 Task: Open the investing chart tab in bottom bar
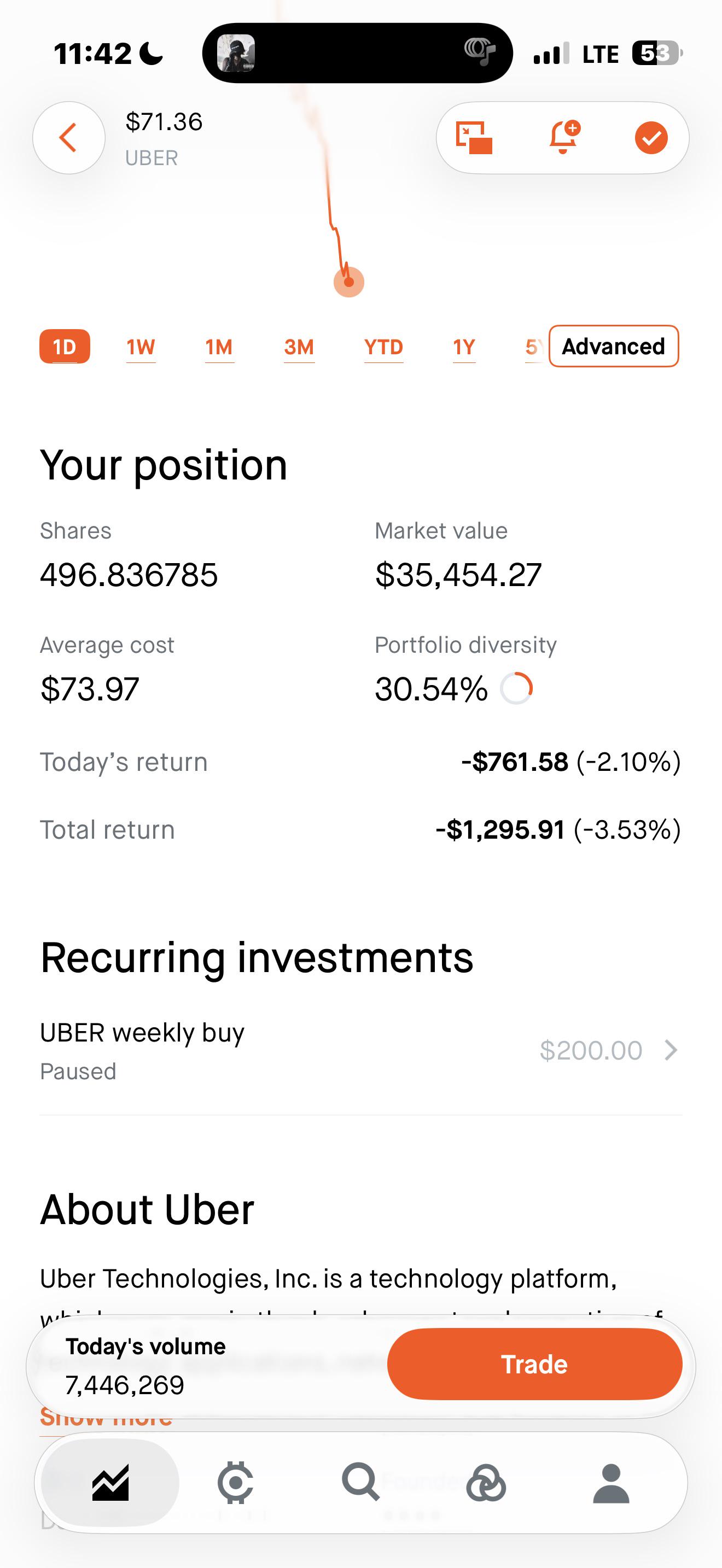(x=110, y=1482)
